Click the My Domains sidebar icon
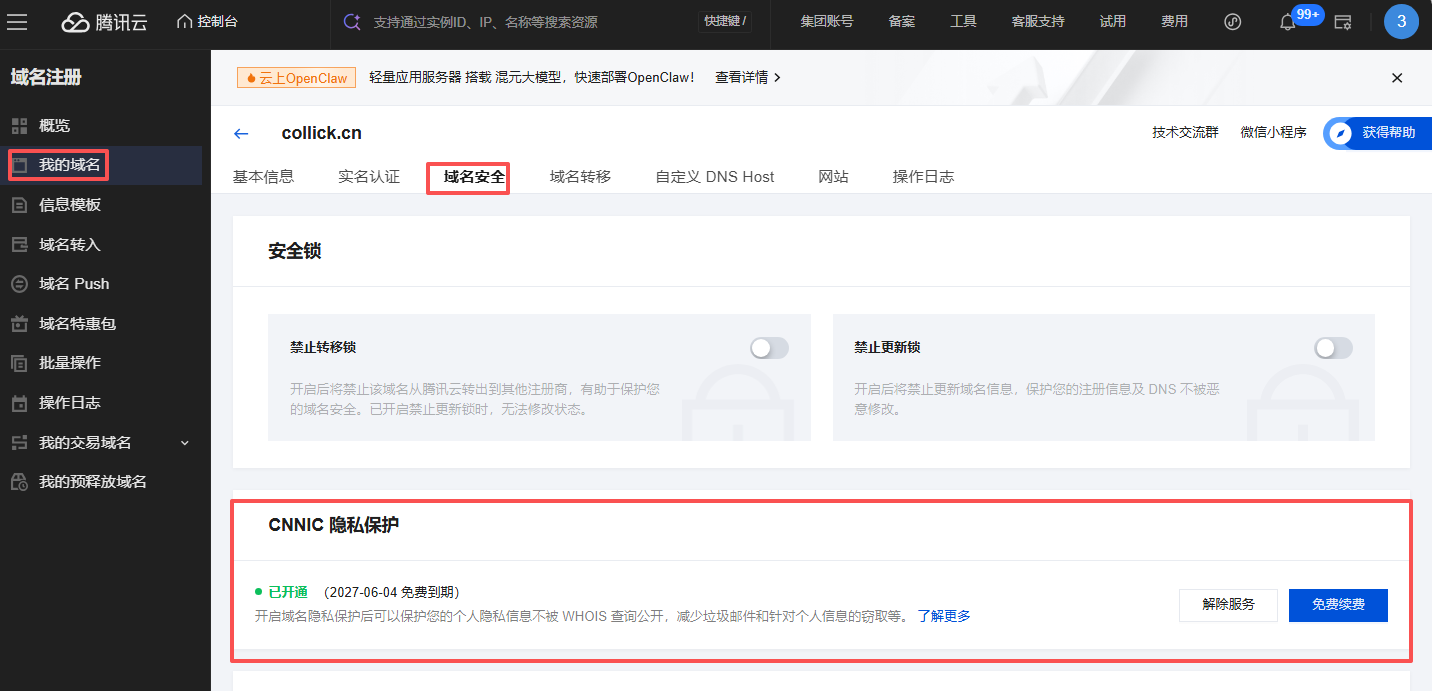This screenshot has height=691, width=1432. click(x=19, y=165)
